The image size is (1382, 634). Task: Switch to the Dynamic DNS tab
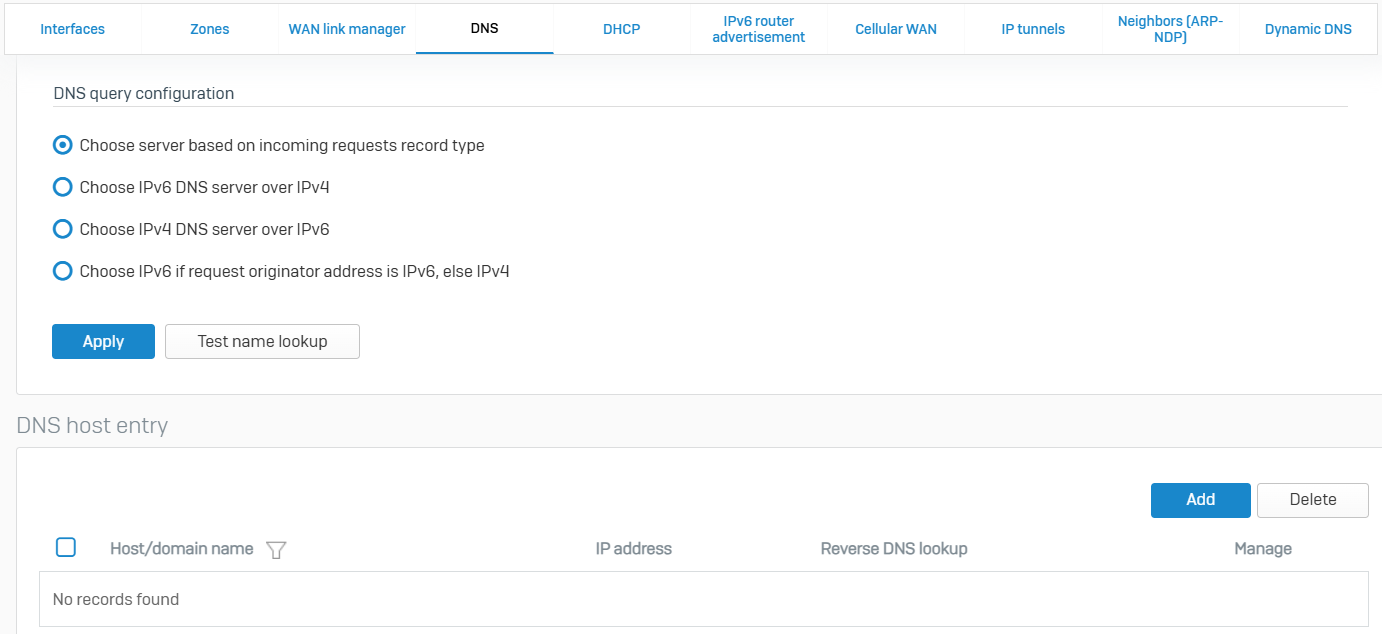coord(1307,29)
